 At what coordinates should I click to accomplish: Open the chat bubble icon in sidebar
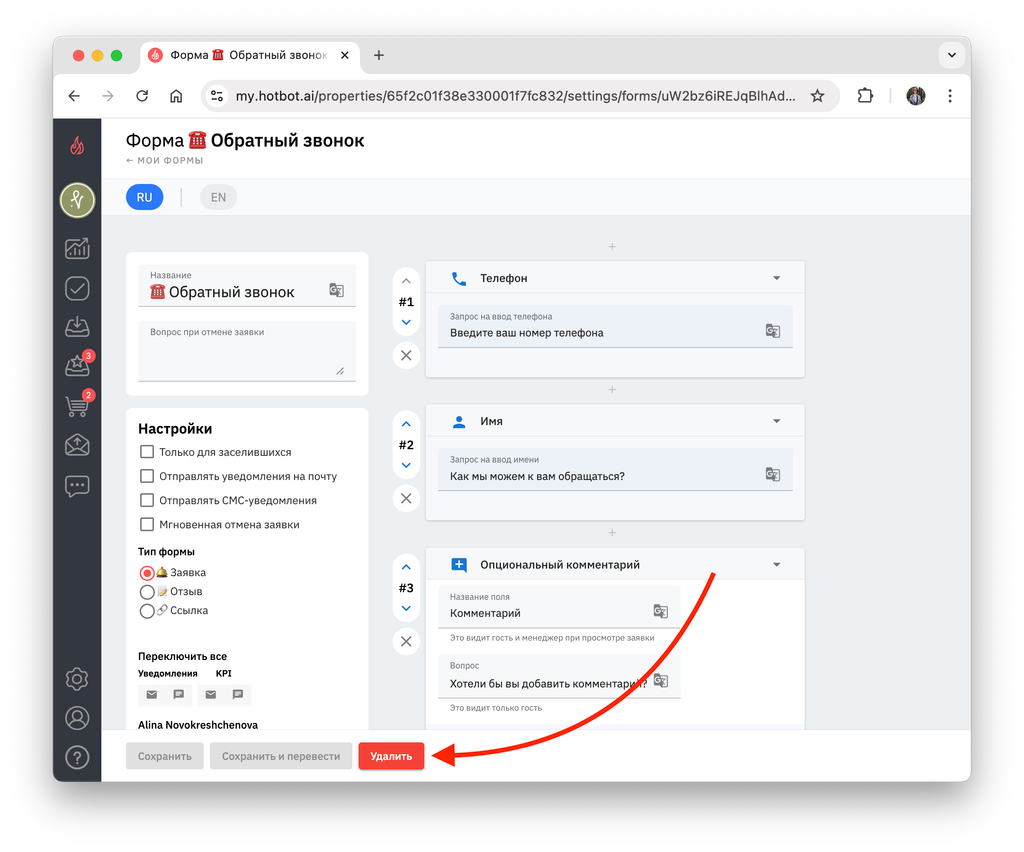click(77, 486)
